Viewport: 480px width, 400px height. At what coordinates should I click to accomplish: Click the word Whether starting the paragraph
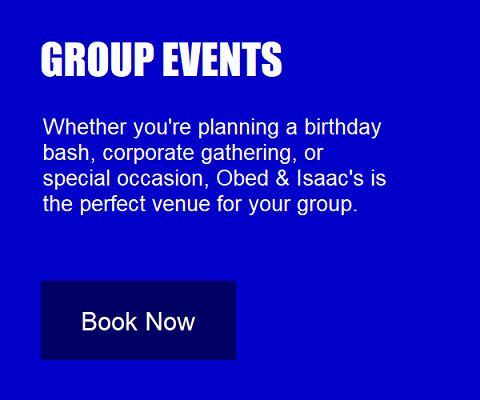85,127
